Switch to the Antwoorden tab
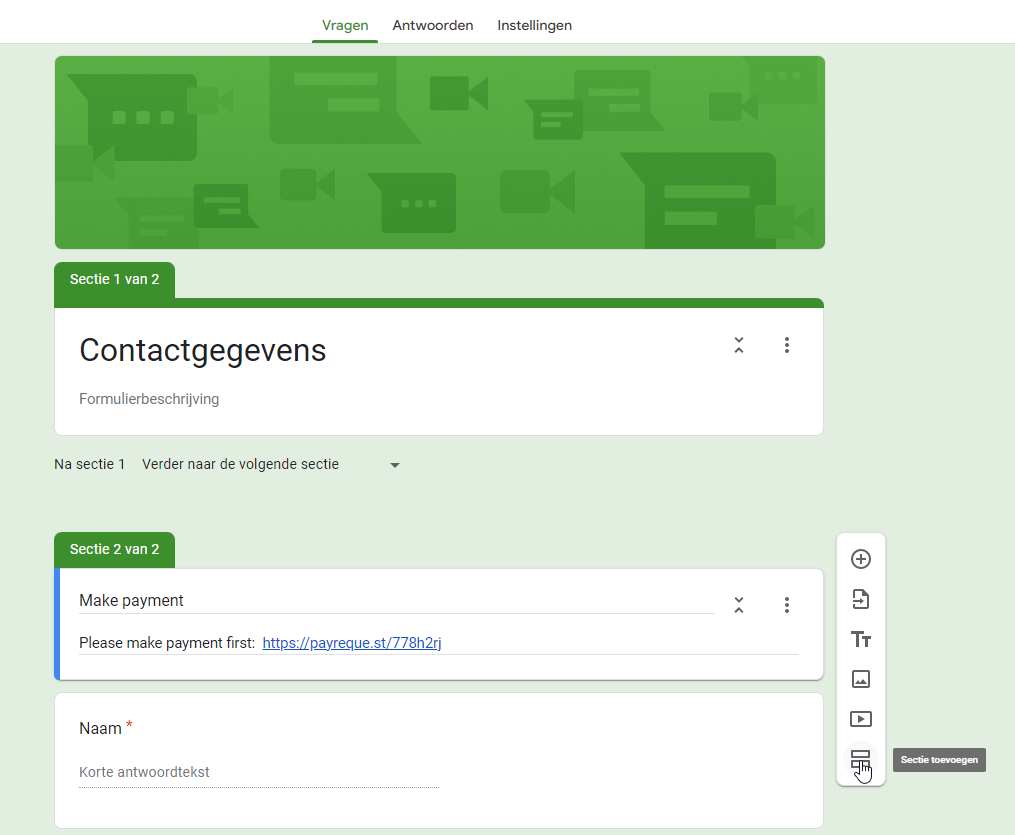 click(432, 25)
